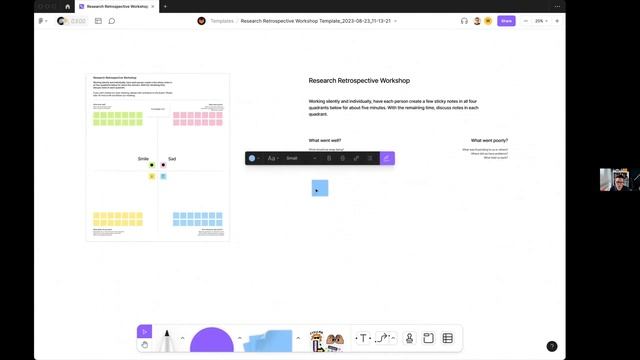This screenshot has width=640, height=360.
Task: Insert a Table from bottom toolbar
Action: click(447, 338)
